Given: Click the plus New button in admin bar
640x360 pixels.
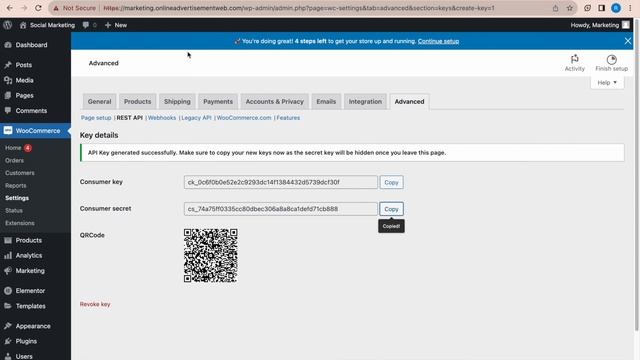Looking at the screenshot, I should [x=116, y=25].
